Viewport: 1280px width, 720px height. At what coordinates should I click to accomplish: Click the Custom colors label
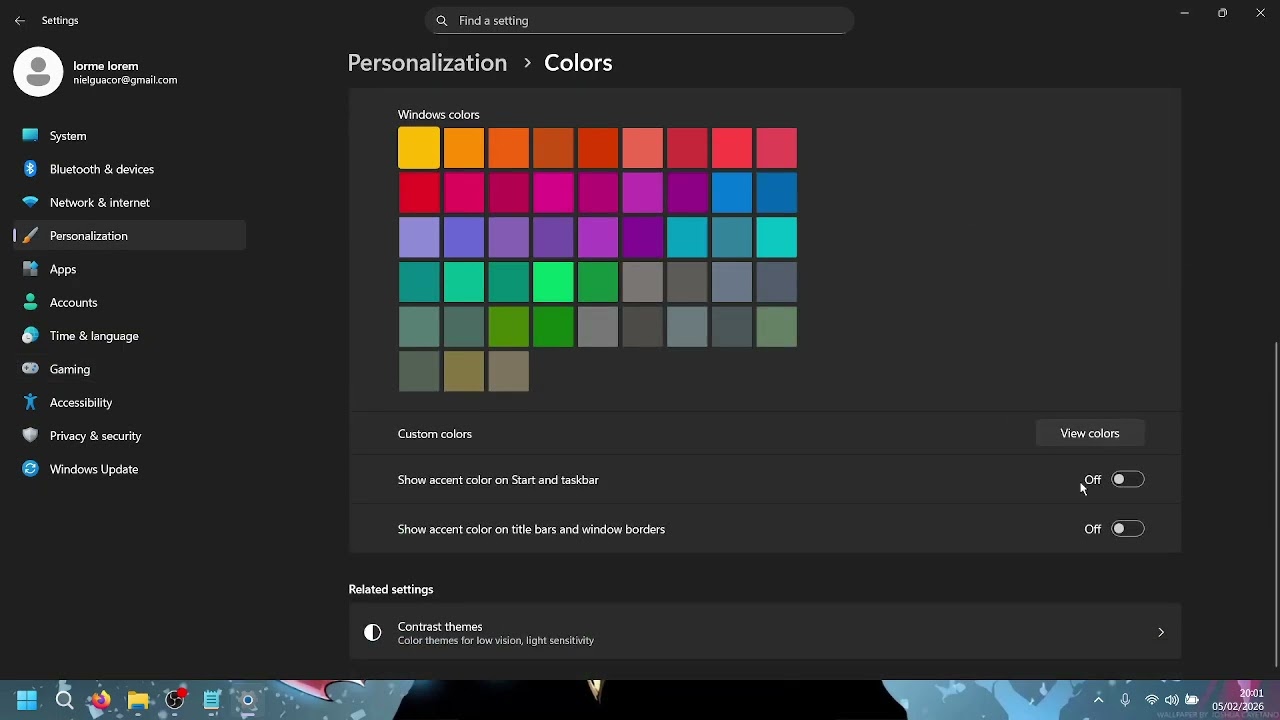(435, 434)
